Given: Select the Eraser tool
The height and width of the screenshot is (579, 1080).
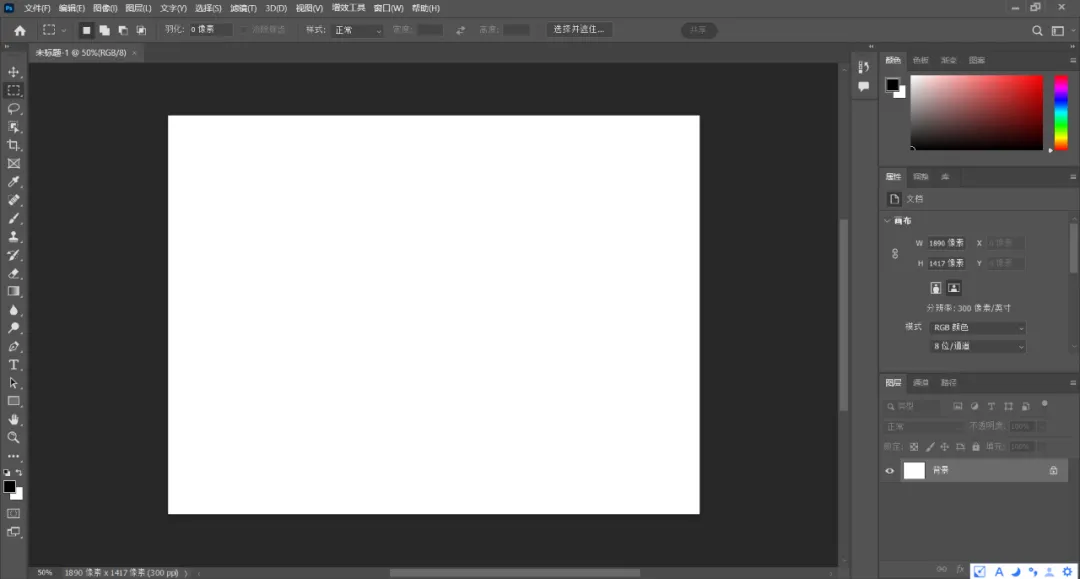Looking at the screenshot, I should 13,273.
